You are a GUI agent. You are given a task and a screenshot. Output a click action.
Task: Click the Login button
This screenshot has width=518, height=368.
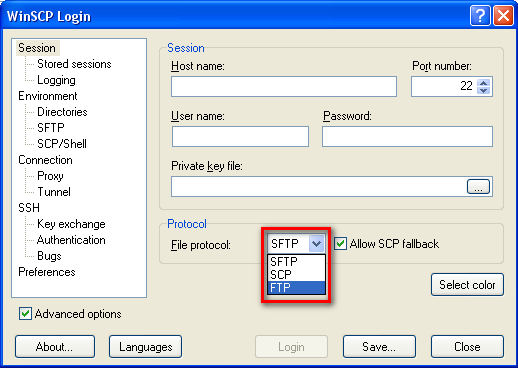click(x=291, y=347)
